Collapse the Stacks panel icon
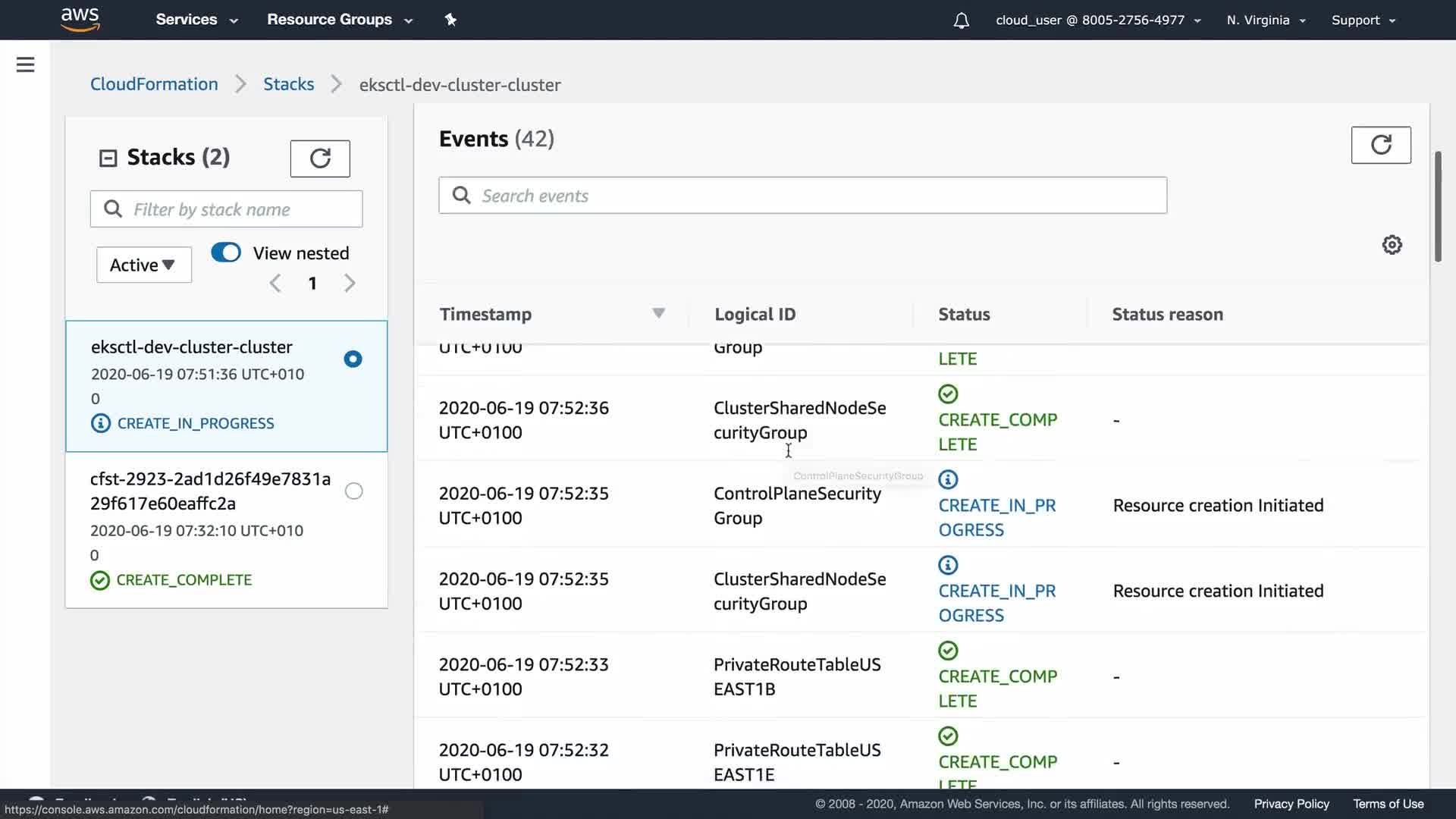The width and height of the screenshot is (1456, 819). coord(108,158)
